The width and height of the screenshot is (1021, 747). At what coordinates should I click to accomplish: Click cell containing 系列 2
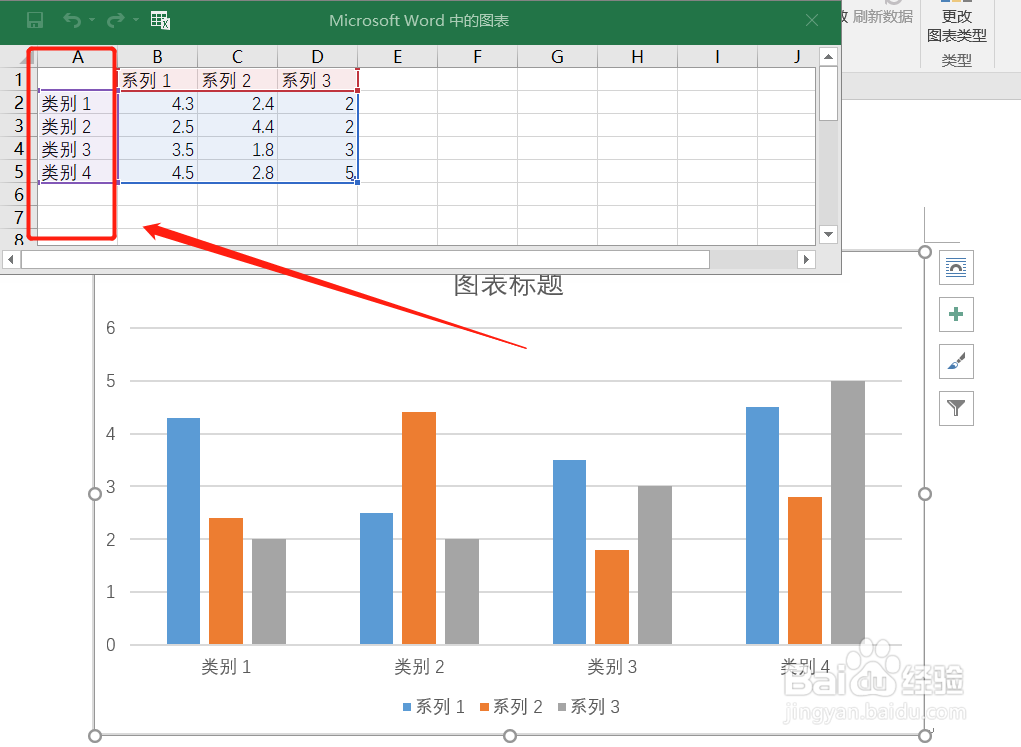(x=238, y=80)
